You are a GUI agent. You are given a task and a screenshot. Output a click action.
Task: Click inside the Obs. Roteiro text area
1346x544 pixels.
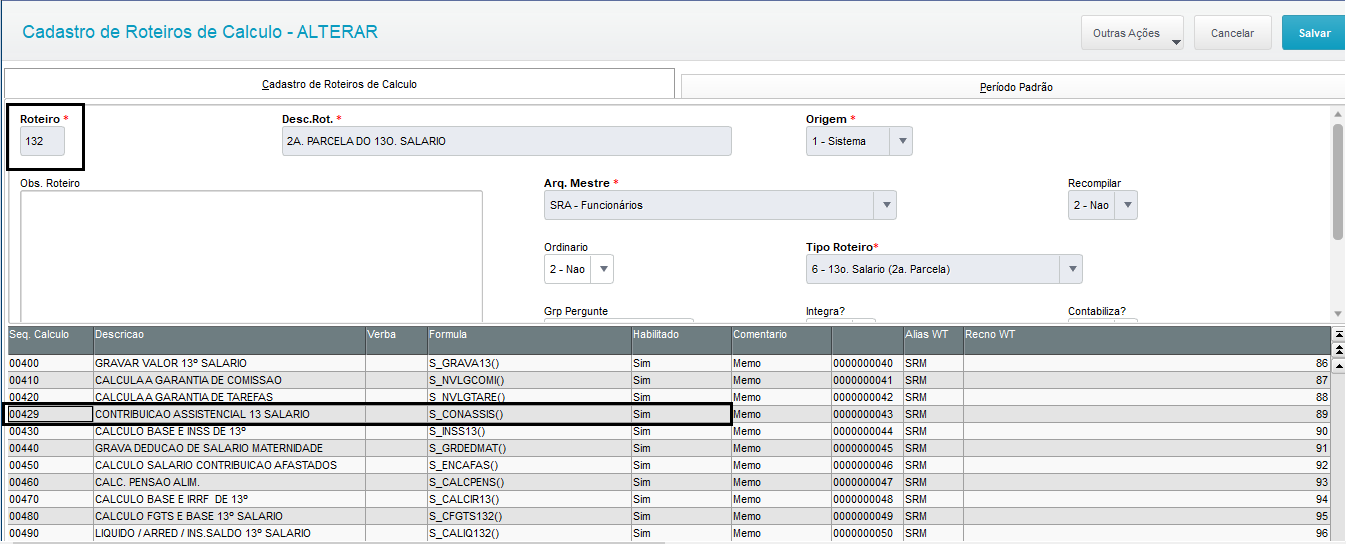click(251, 255)
